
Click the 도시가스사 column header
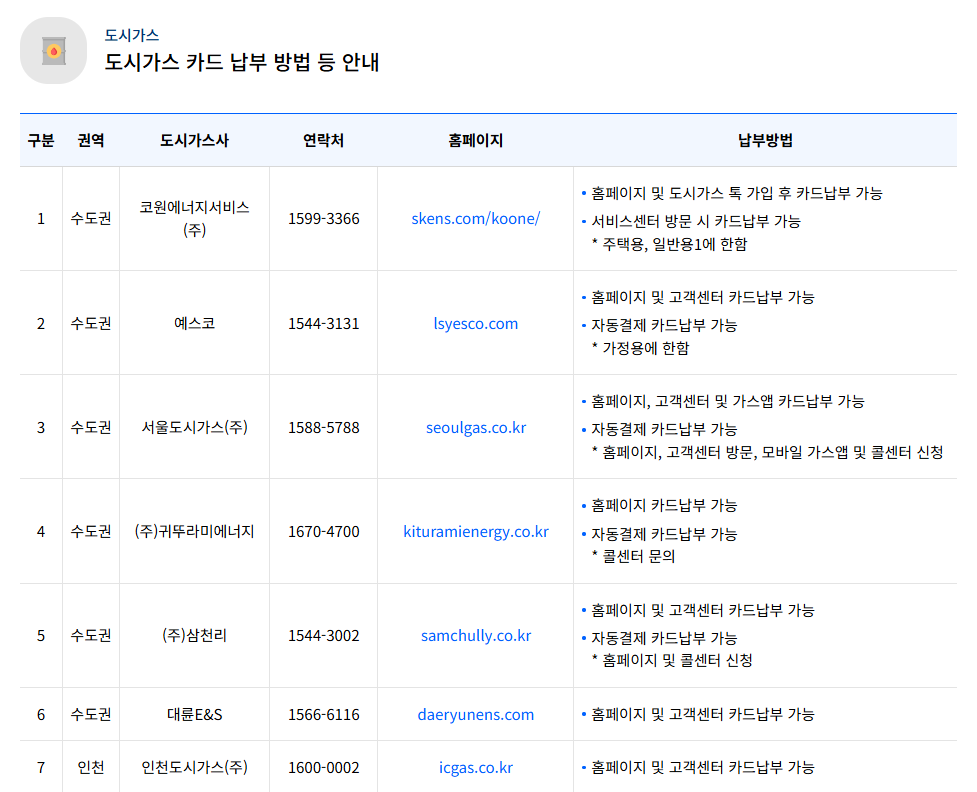click(194, 140)
